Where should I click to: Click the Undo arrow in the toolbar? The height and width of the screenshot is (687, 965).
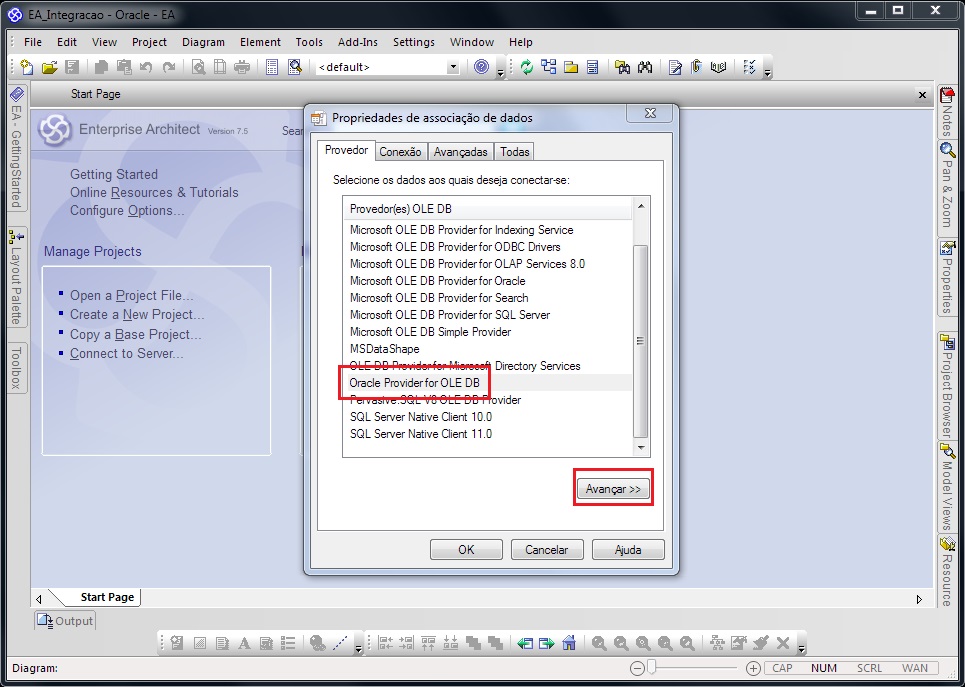146,67
